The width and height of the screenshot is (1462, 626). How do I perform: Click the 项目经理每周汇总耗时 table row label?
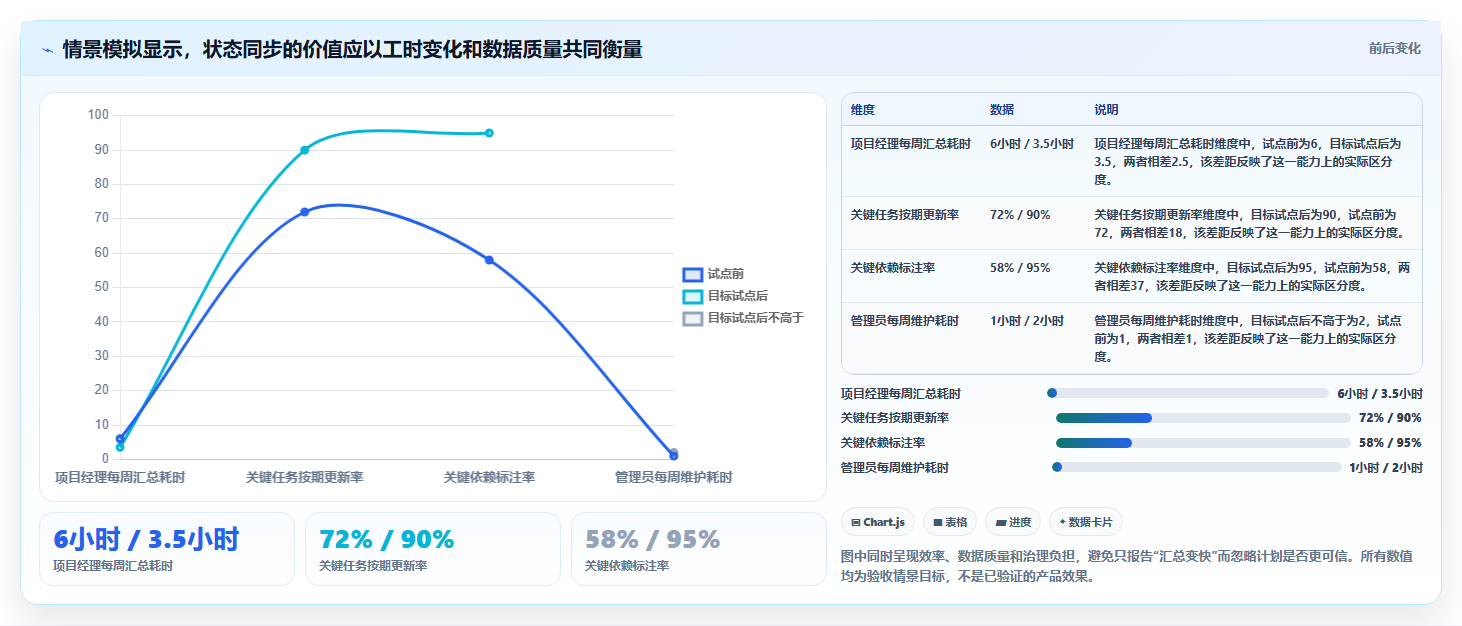[x=910, y=144]
